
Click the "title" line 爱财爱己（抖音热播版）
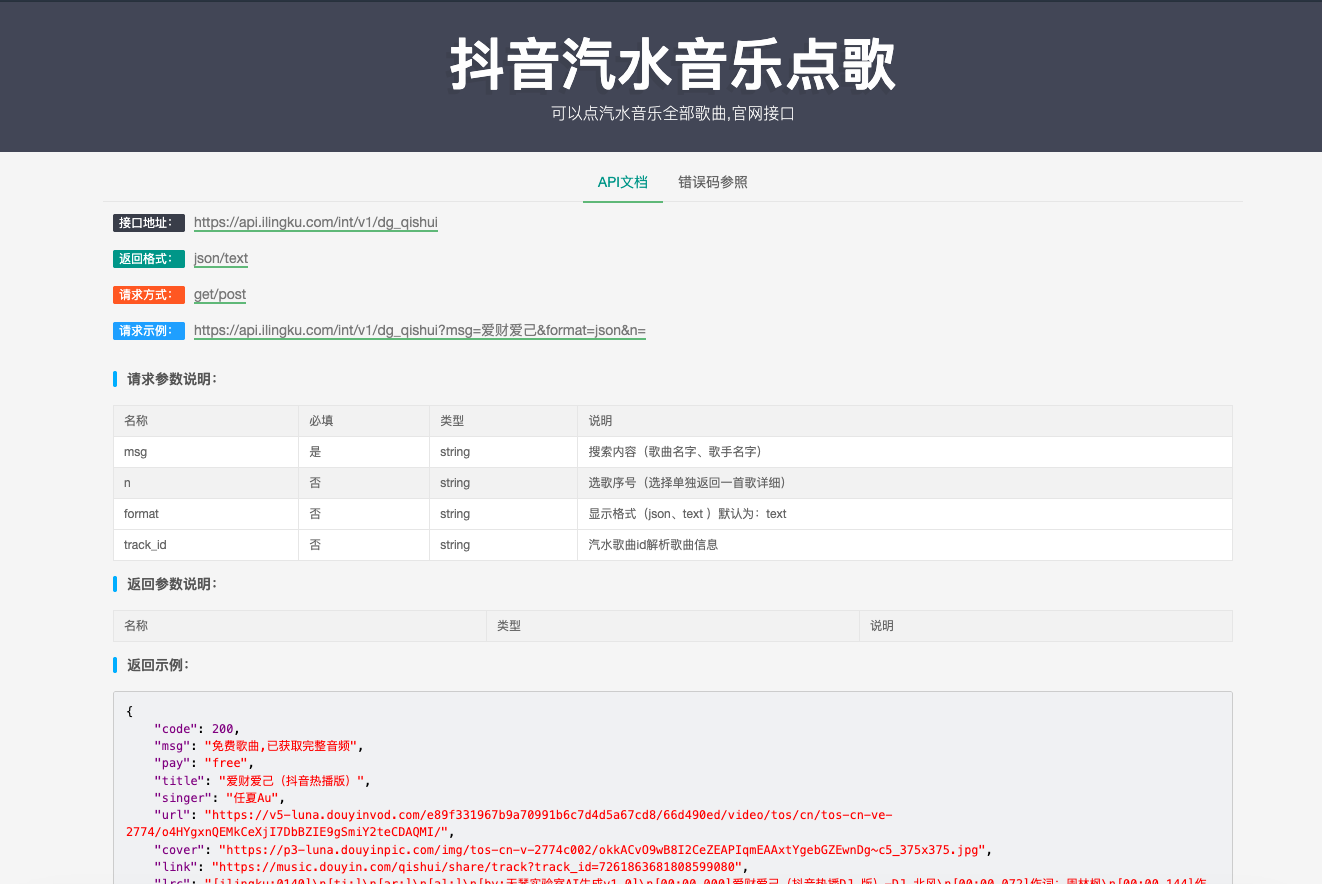click(263, 781)
